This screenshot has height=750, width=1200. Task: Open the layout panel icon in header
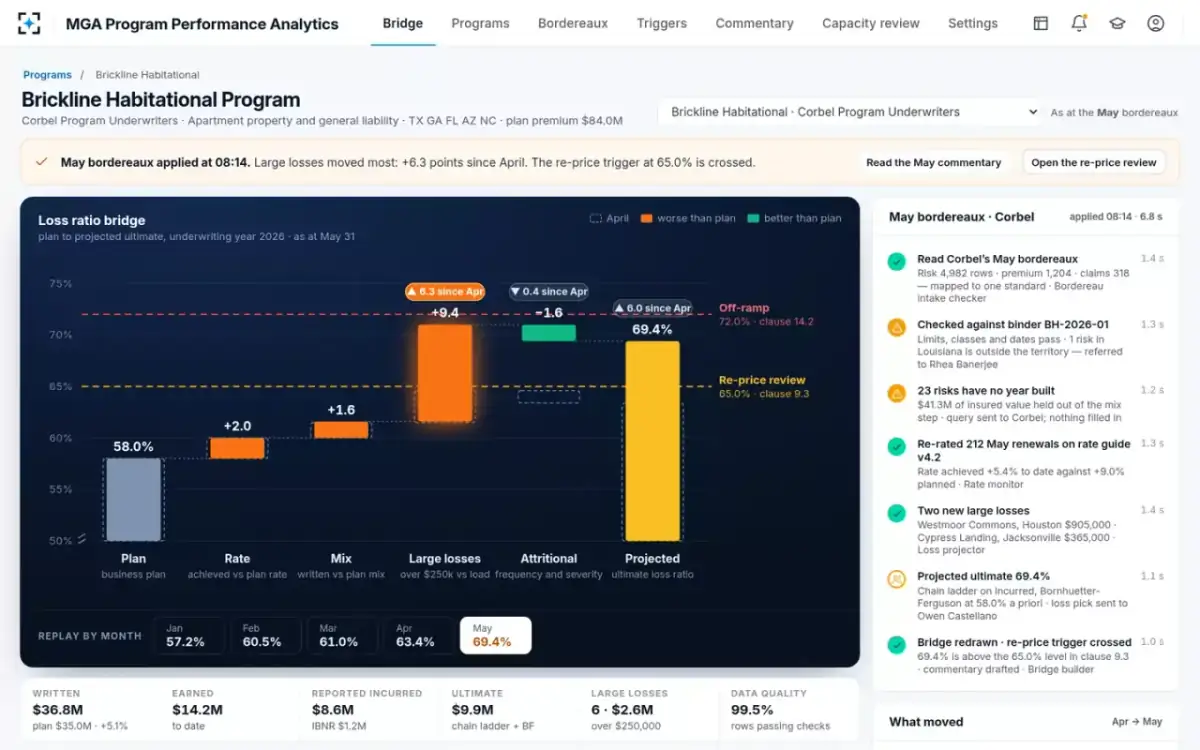1041,23
